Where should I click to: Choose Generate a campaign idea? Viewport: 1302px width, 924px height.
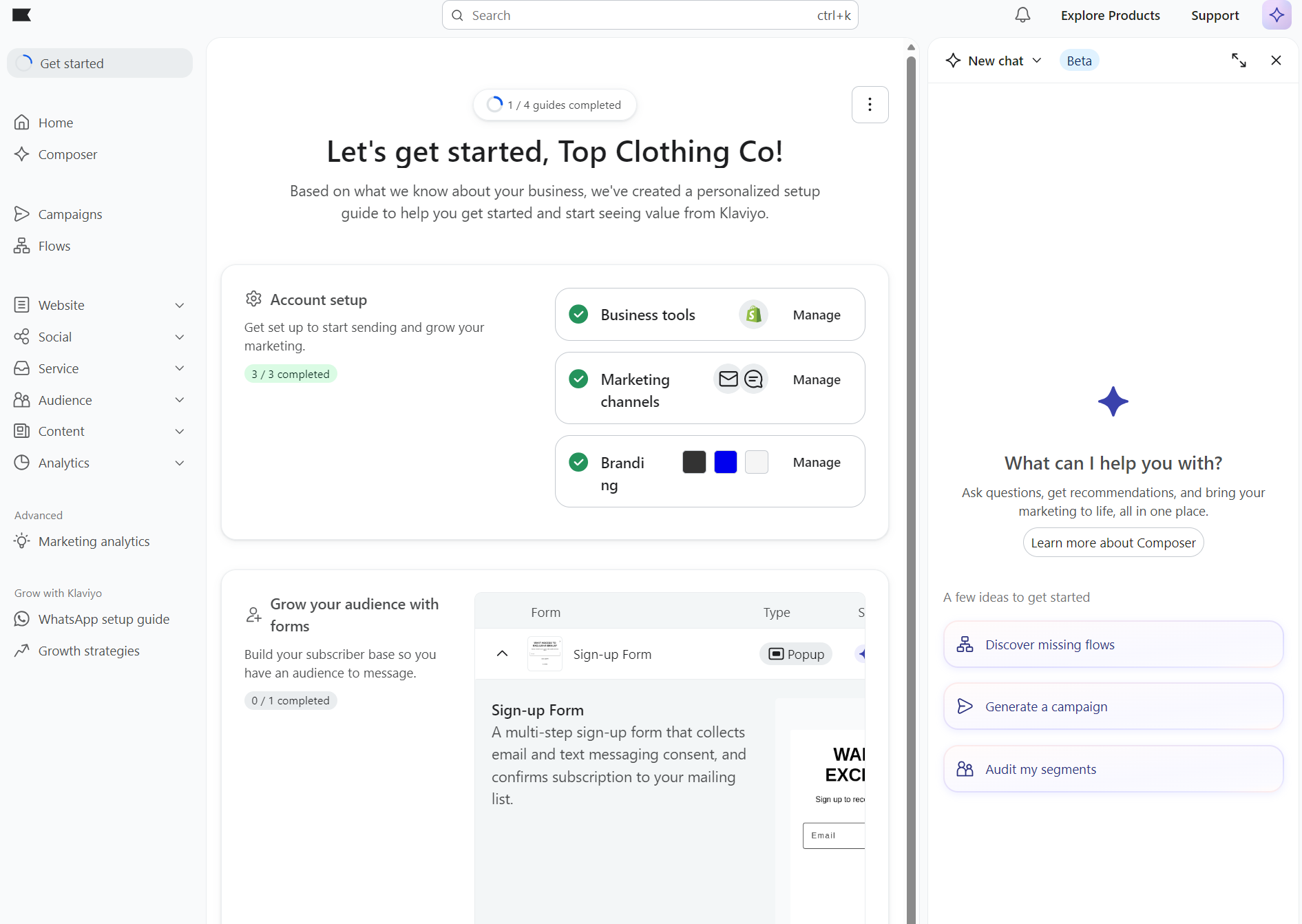(x=1113, y=706)
